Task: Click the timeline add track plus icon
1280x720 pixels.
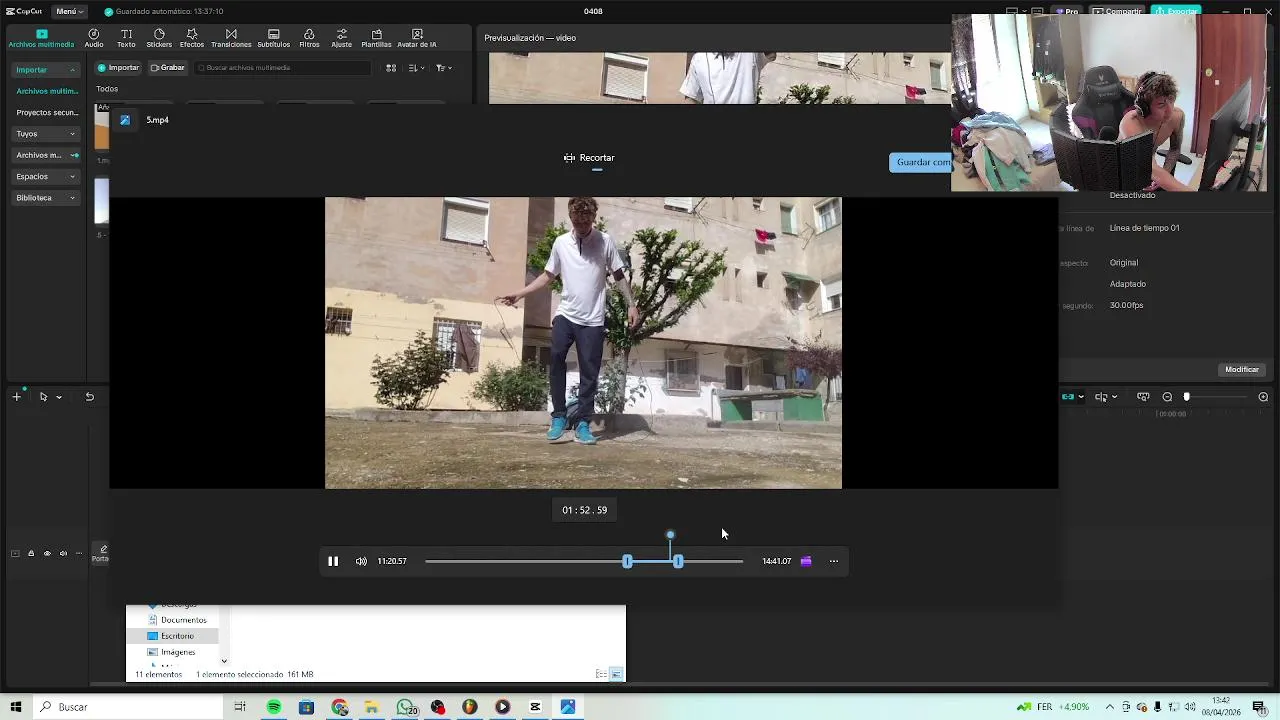Action: pyautogui.click(x=16, y=397)
